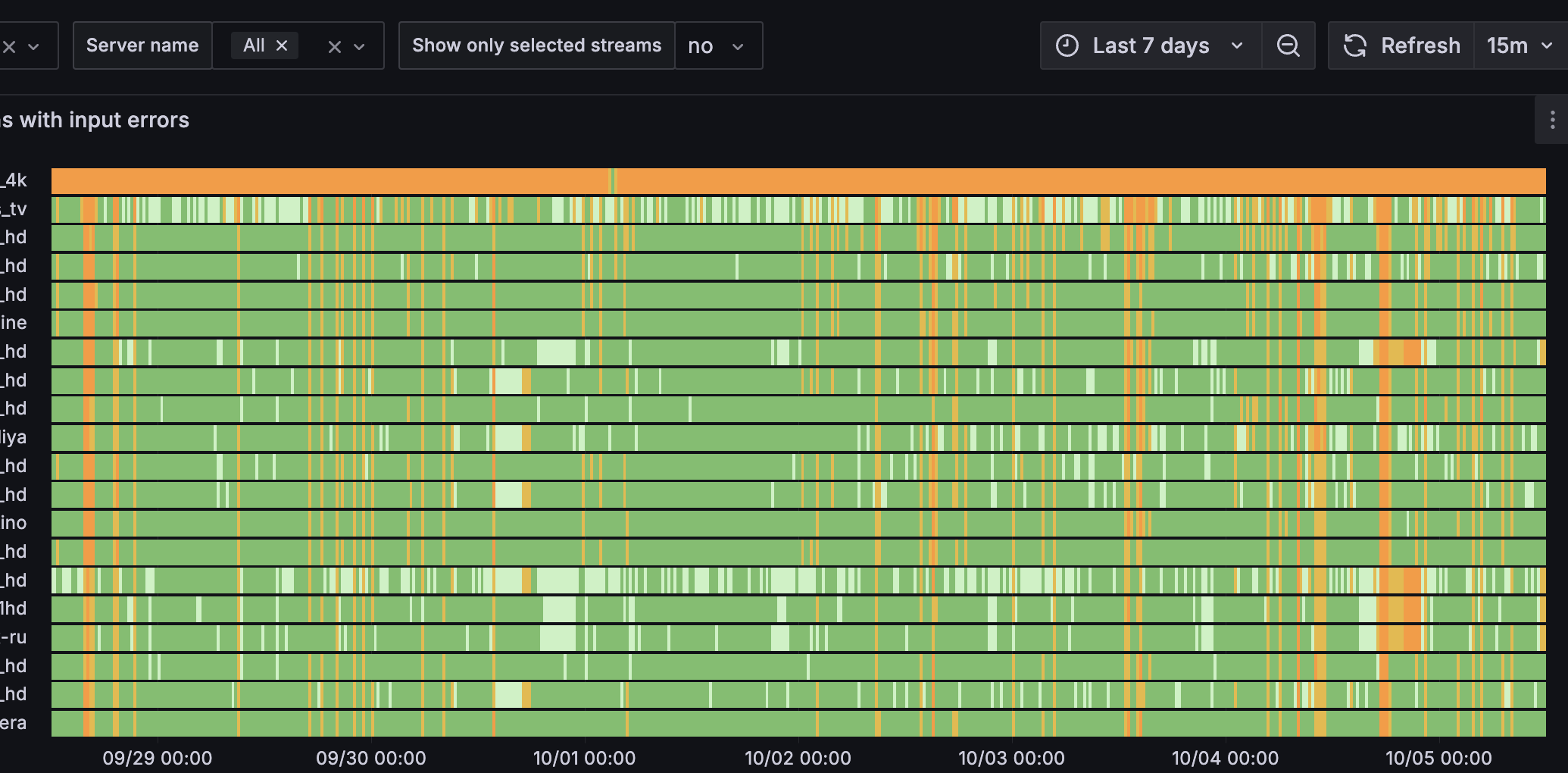This screenshot has width=1568, height=773.
Task: Open the 15m refresh interval dropdown
Action: pos(1519,46)
